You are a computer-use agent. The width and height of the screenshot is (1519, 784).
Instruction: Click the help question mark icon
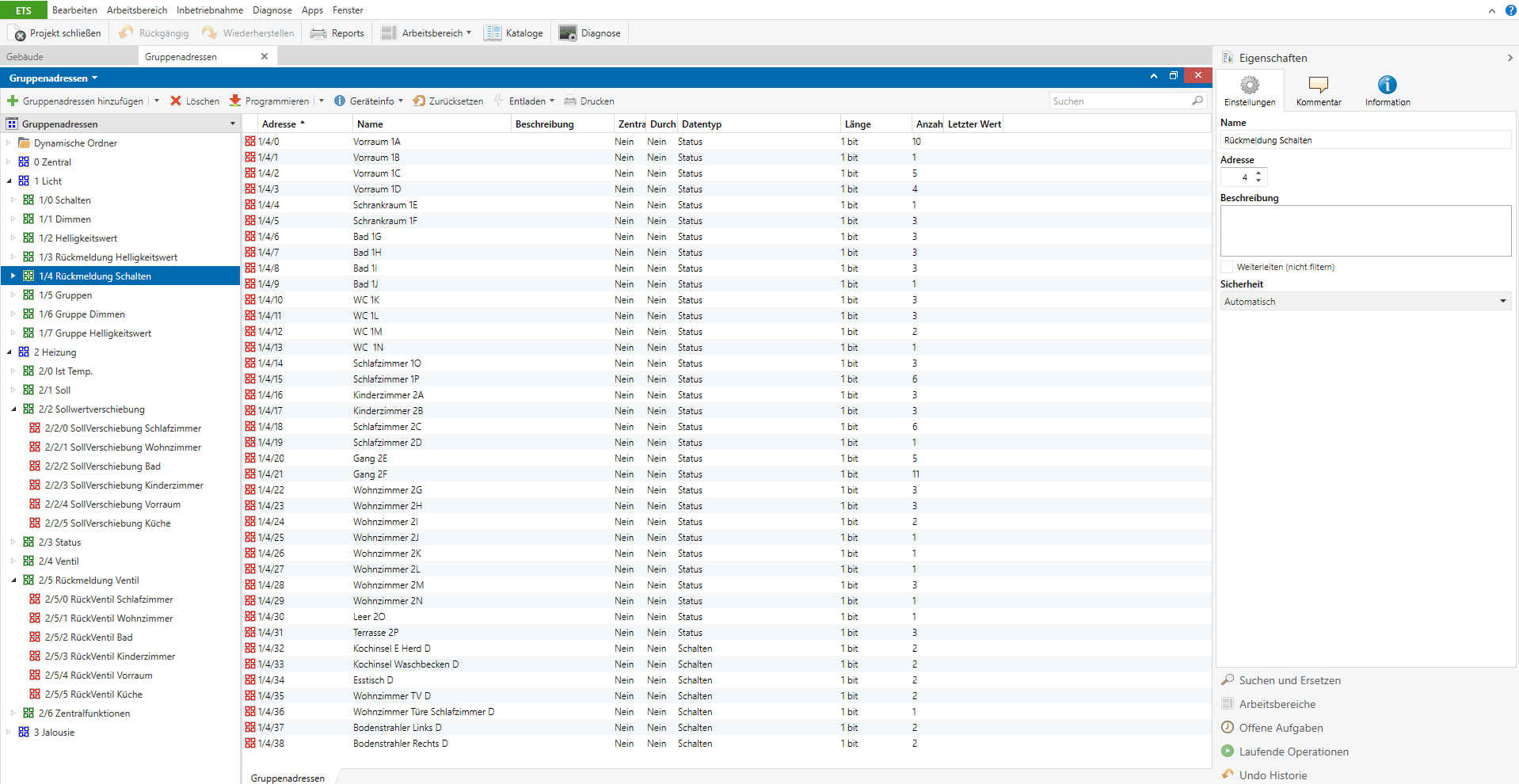(x=1510, y=10)
